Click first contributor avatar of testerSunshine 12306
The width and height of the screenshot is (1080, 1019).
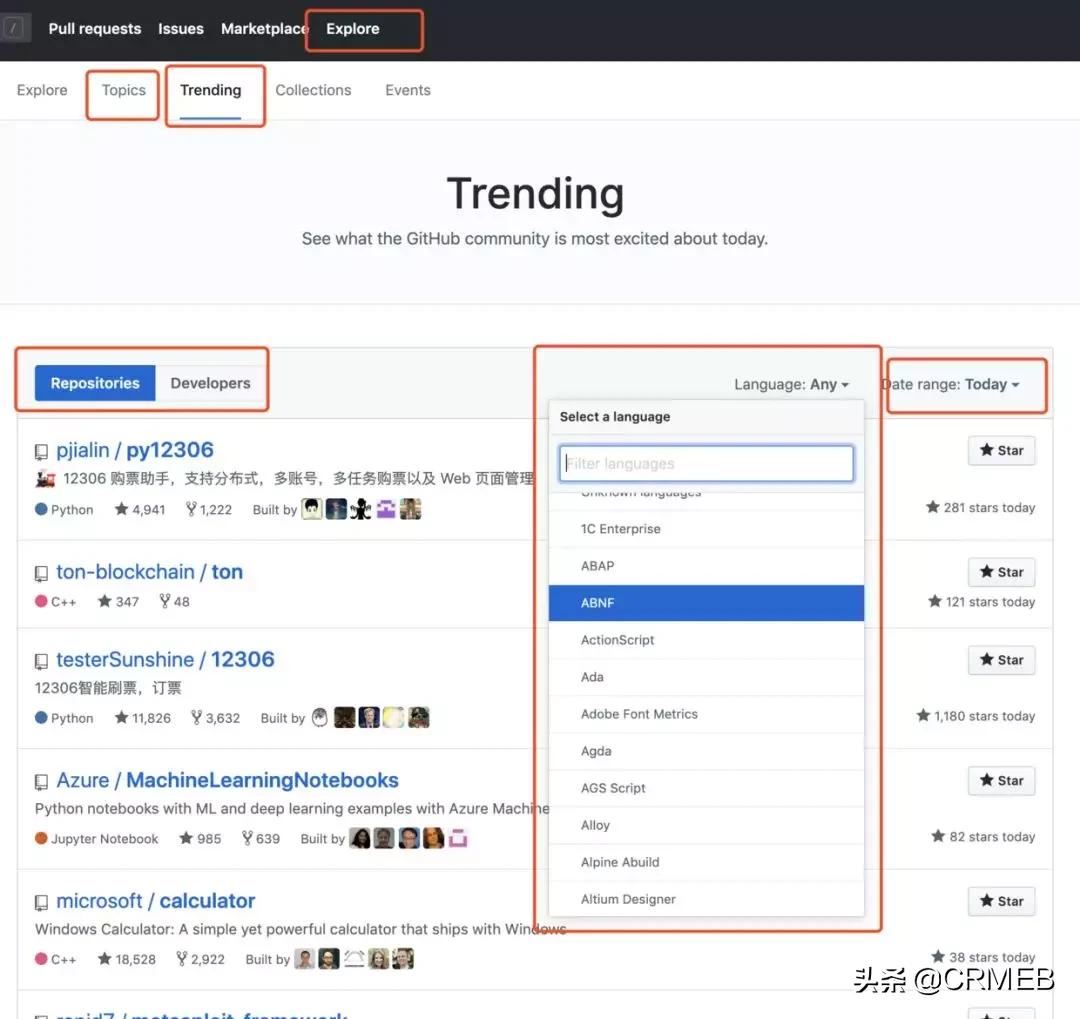[x=320, y=718]
